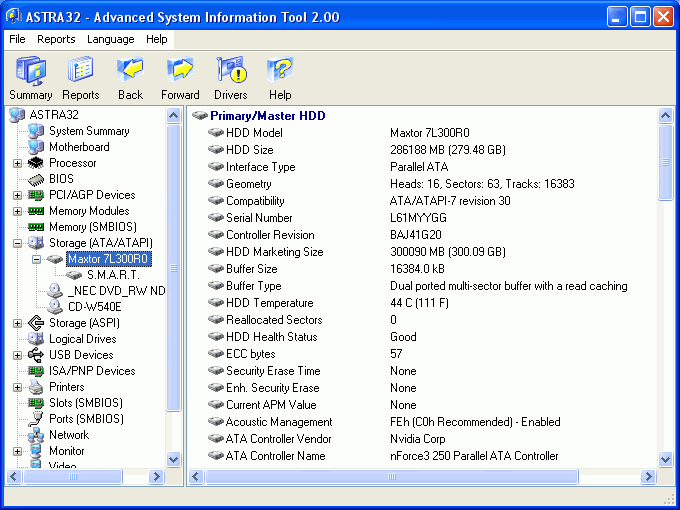Expand the Monitor tree node

17,451
